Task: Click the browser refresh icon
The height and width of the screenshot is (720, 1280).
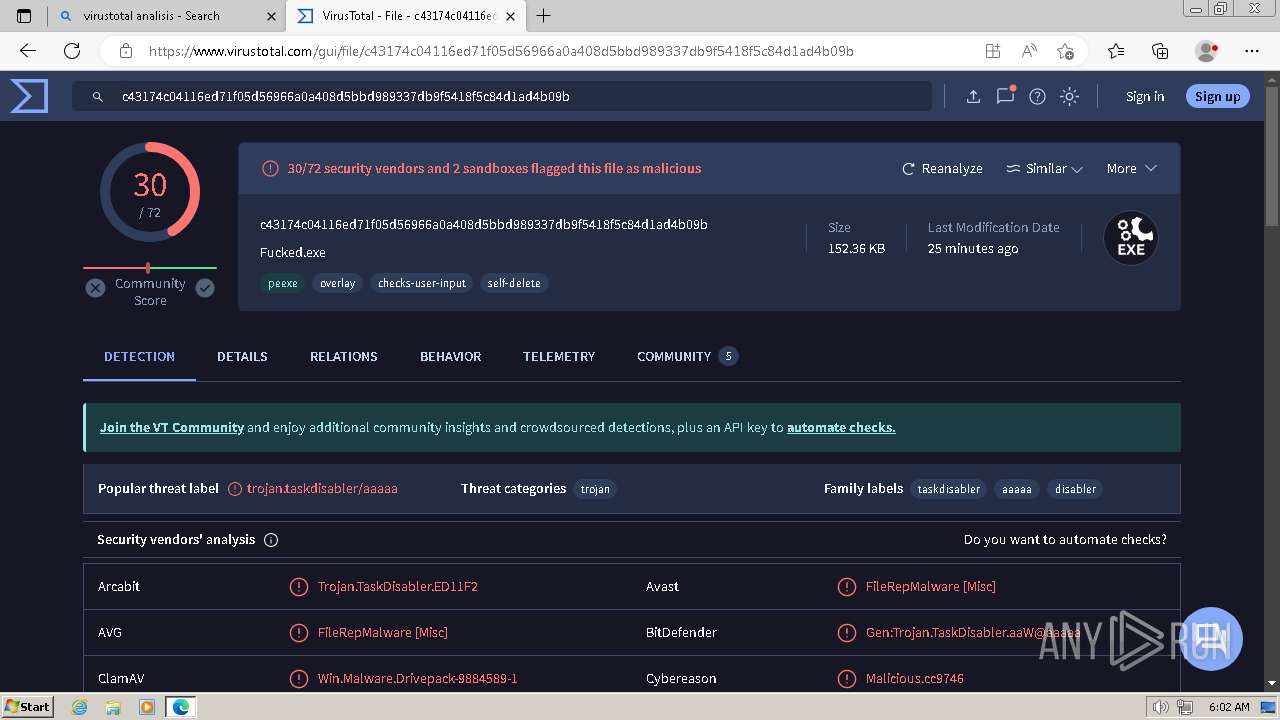Action: pyautogui.click(x=72, y=51)
